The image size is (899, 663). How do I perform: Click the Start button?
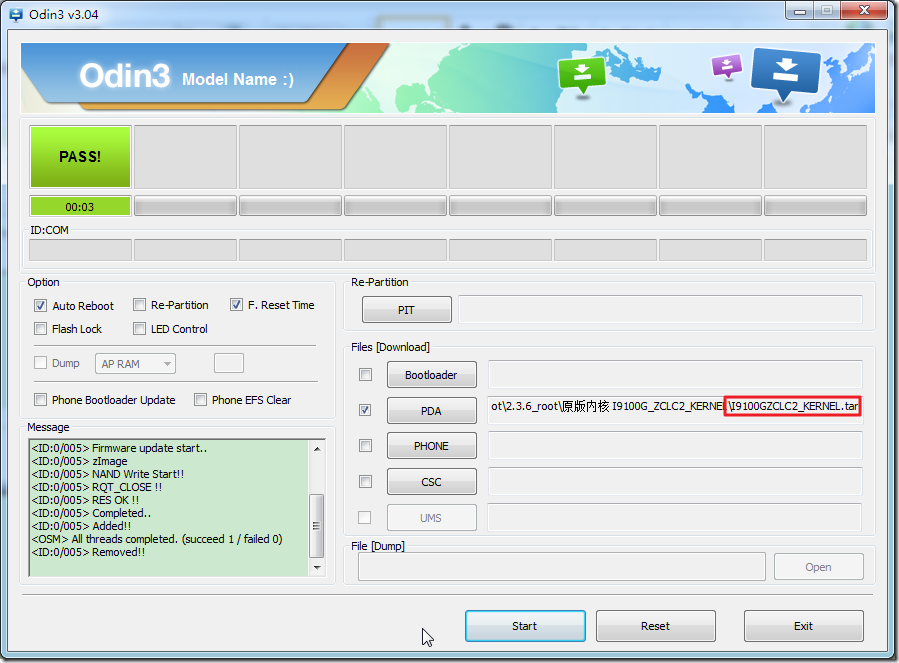click(525, 626)
